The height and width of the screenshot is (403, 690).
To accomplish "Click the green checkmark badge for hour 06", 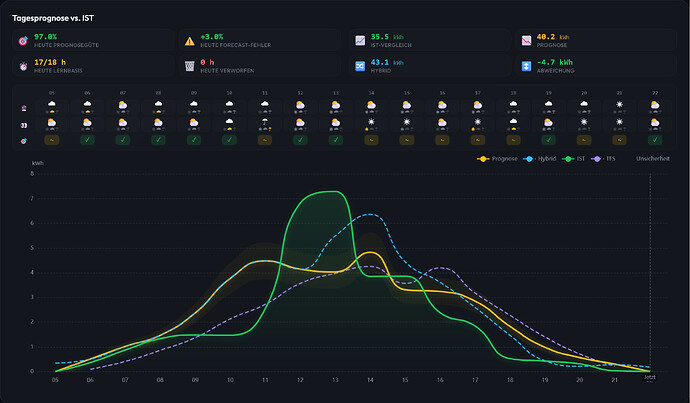I will pos(88,140).
